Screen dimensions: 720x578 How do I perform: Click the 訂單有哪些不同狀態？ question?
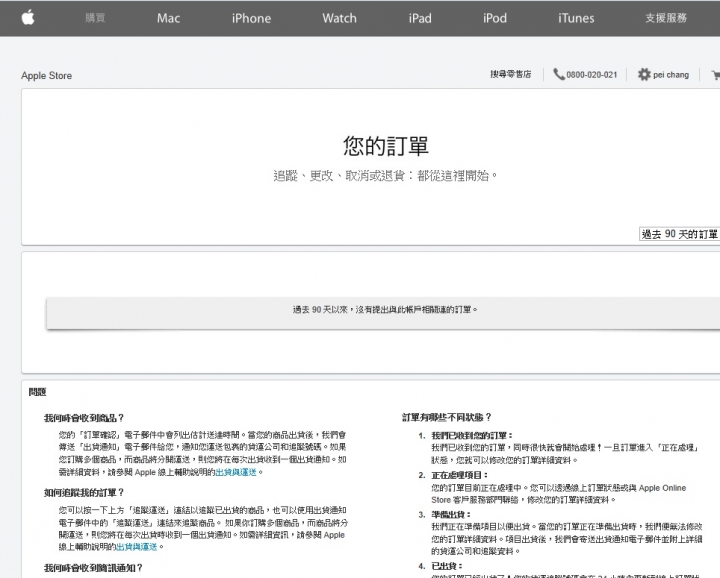[x=447, y=417]
